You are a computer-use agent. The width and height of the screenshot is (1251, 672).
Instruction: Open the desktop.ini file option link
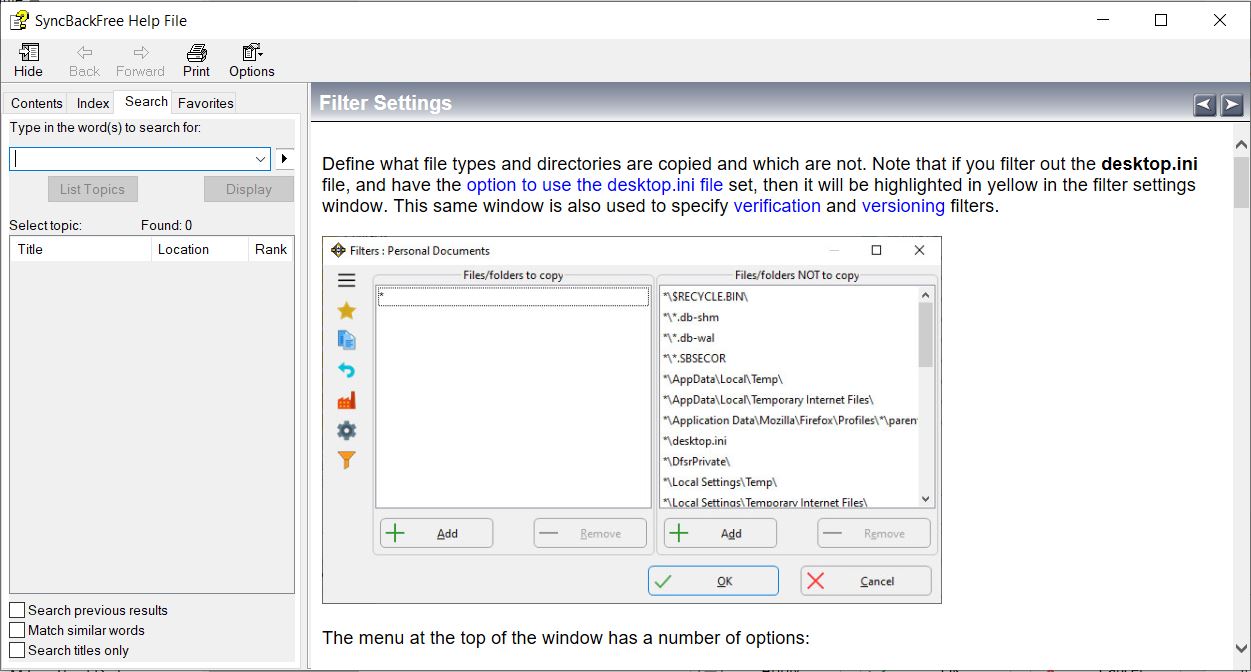tap(595, 185)
